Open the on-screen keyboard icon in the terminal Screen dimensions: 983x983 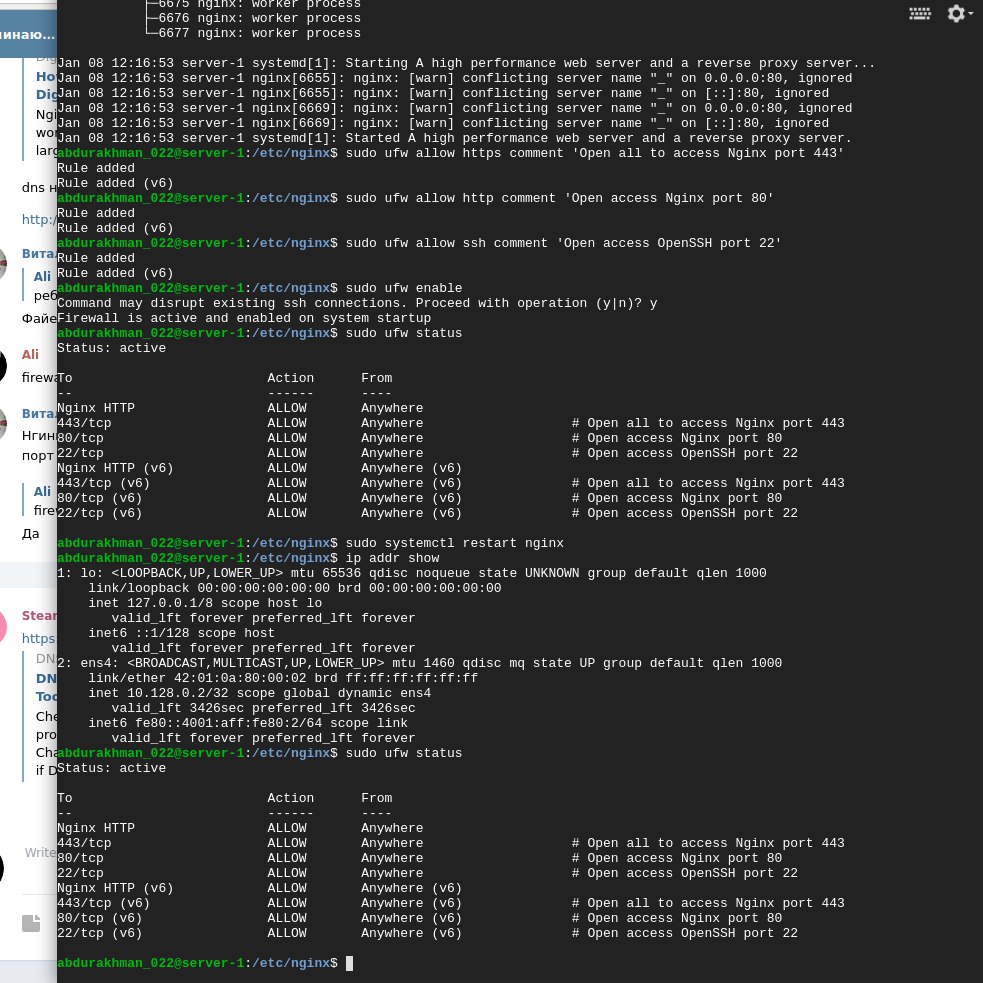pyautogui.click(x=919, y=14)
